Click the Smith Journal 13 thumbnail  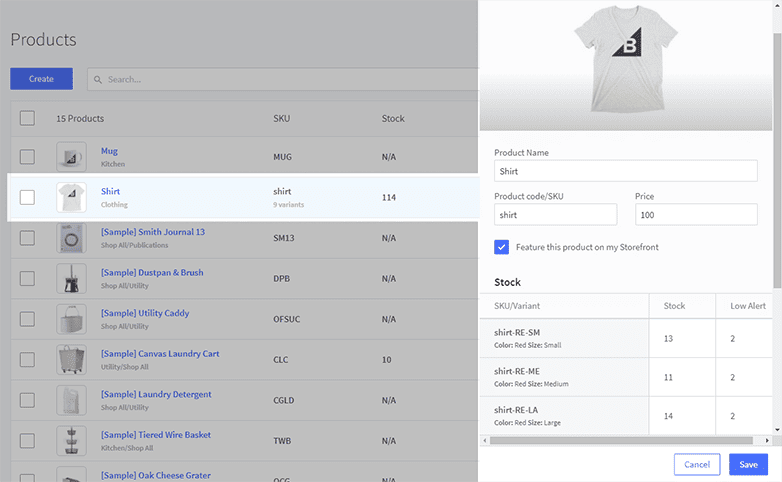point(71,238)
